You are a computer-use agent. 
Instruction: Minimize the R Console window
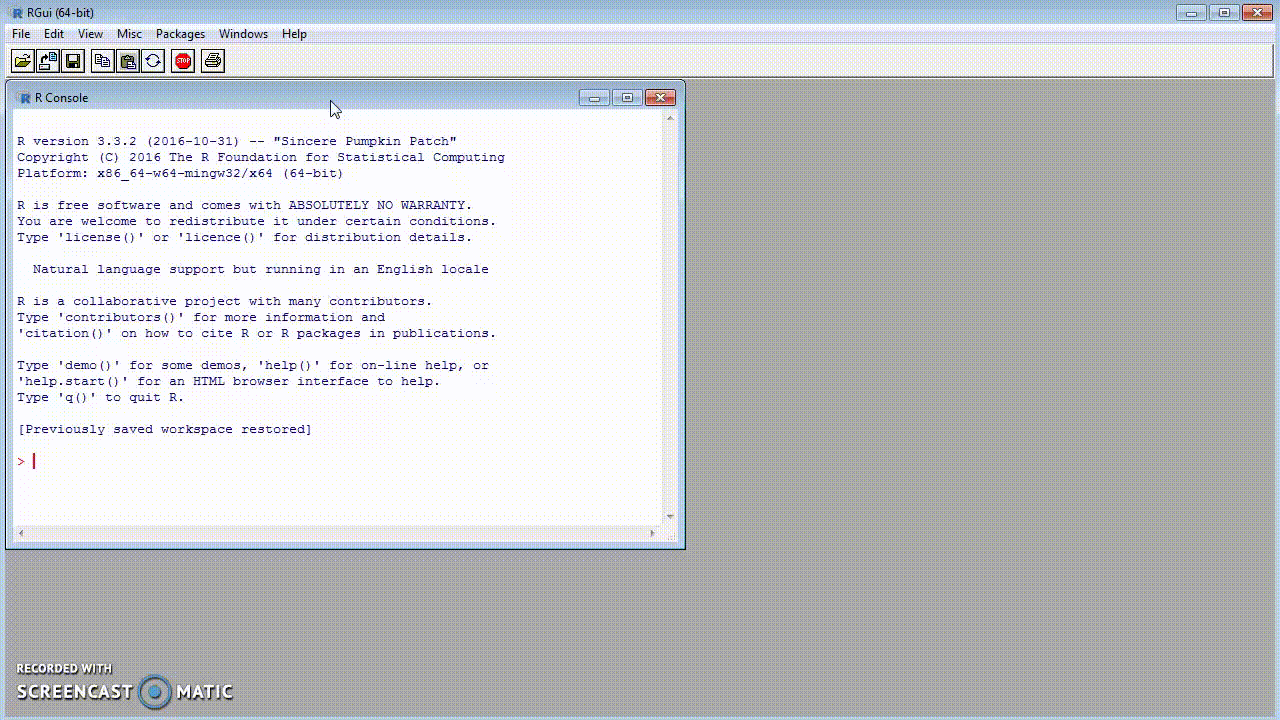(594, 97)
